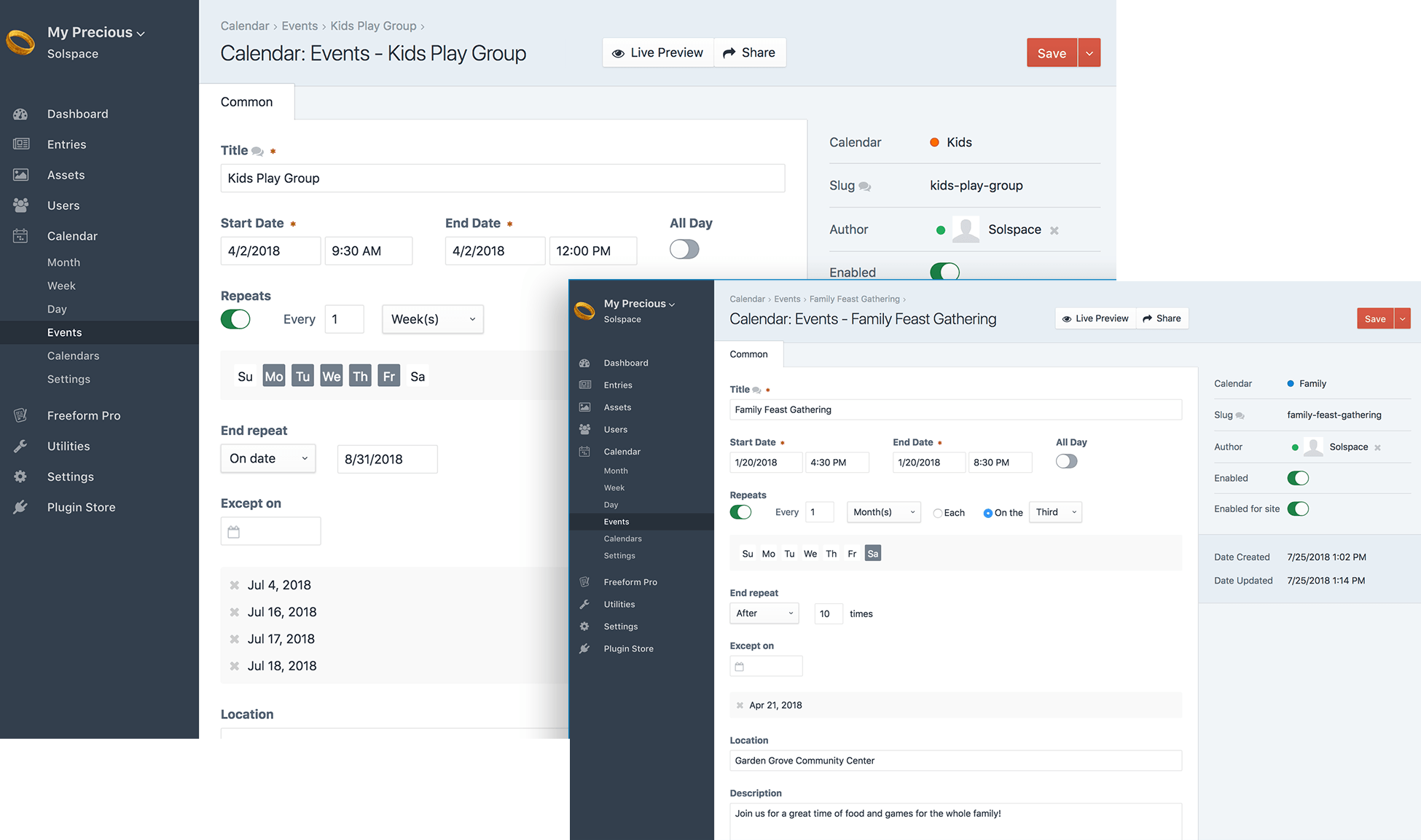Viewport: 1421px width, 840px height.
Task: Click Plugin Store icon in Family Feast Gathering sidebar
Action: pos(584,648)
